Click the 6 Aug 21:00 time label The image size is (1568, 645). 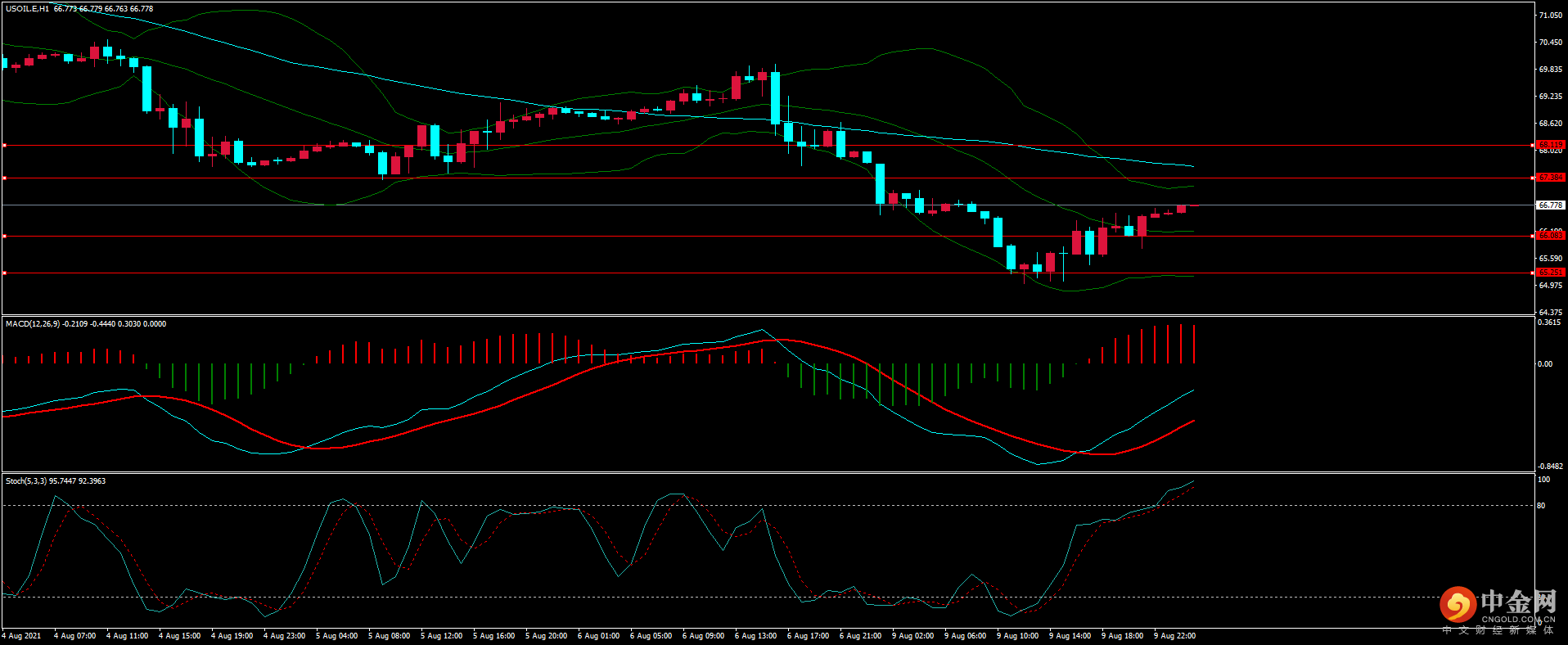click(860, 636)
